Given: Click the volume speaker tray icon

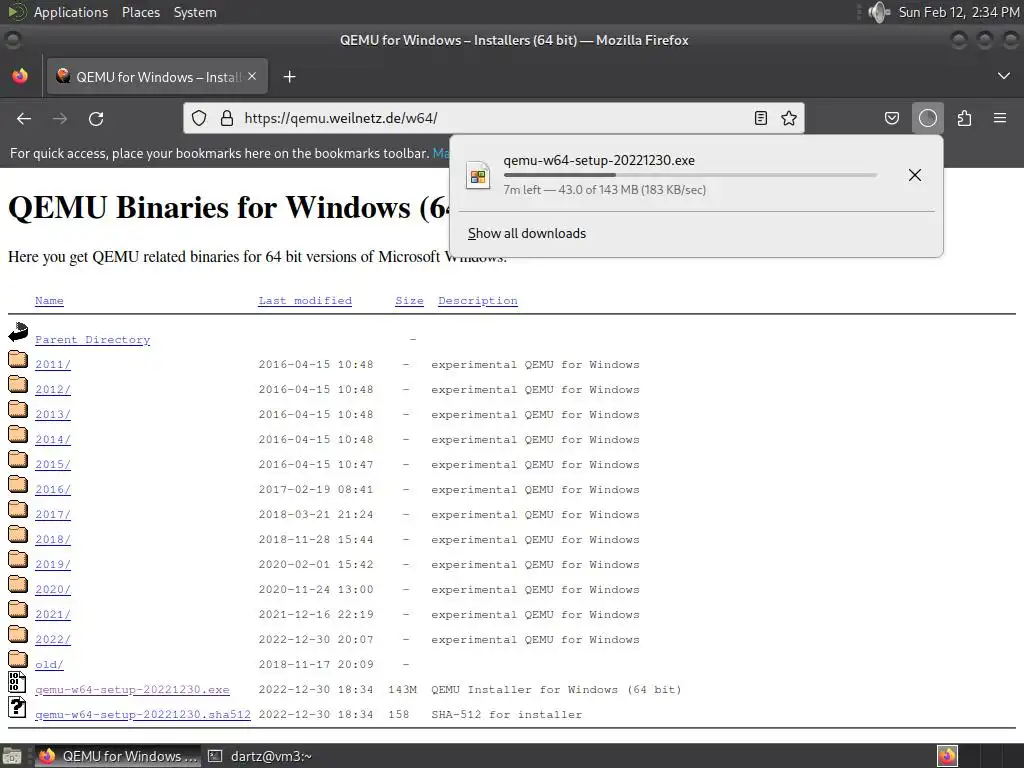Looking at the screenshot, I should coord(879,12).
